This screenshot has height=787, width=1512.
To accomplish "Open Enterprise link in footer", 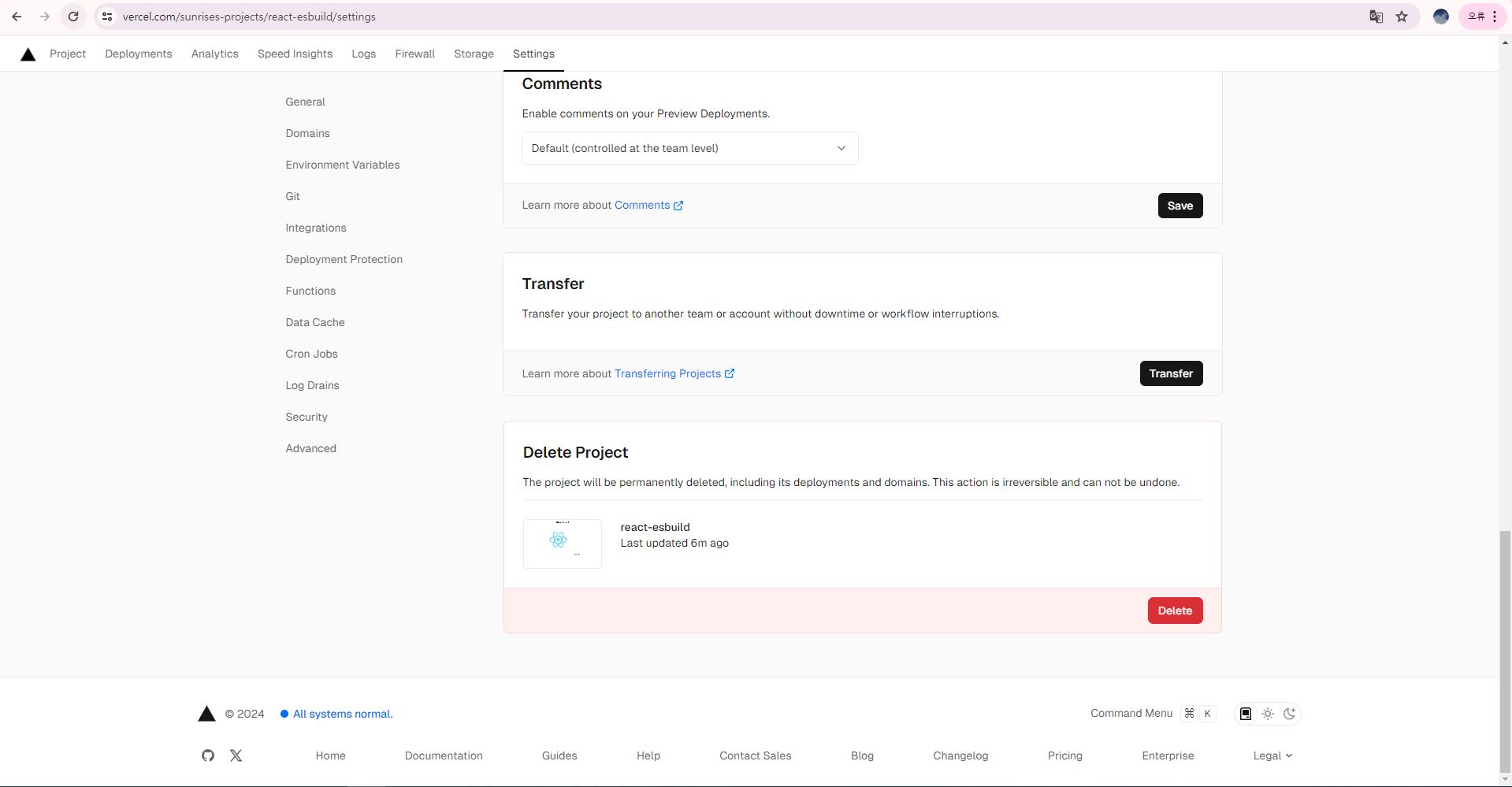I will 1168,755.
